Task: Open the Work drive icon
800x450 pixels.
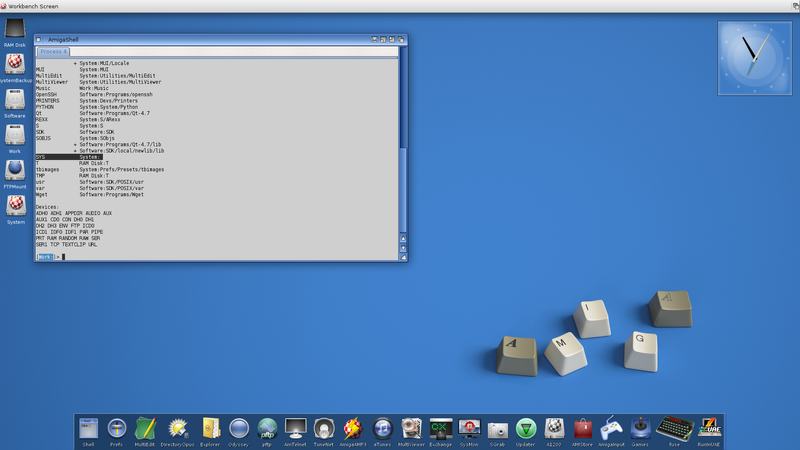Action: coord(15,134)
